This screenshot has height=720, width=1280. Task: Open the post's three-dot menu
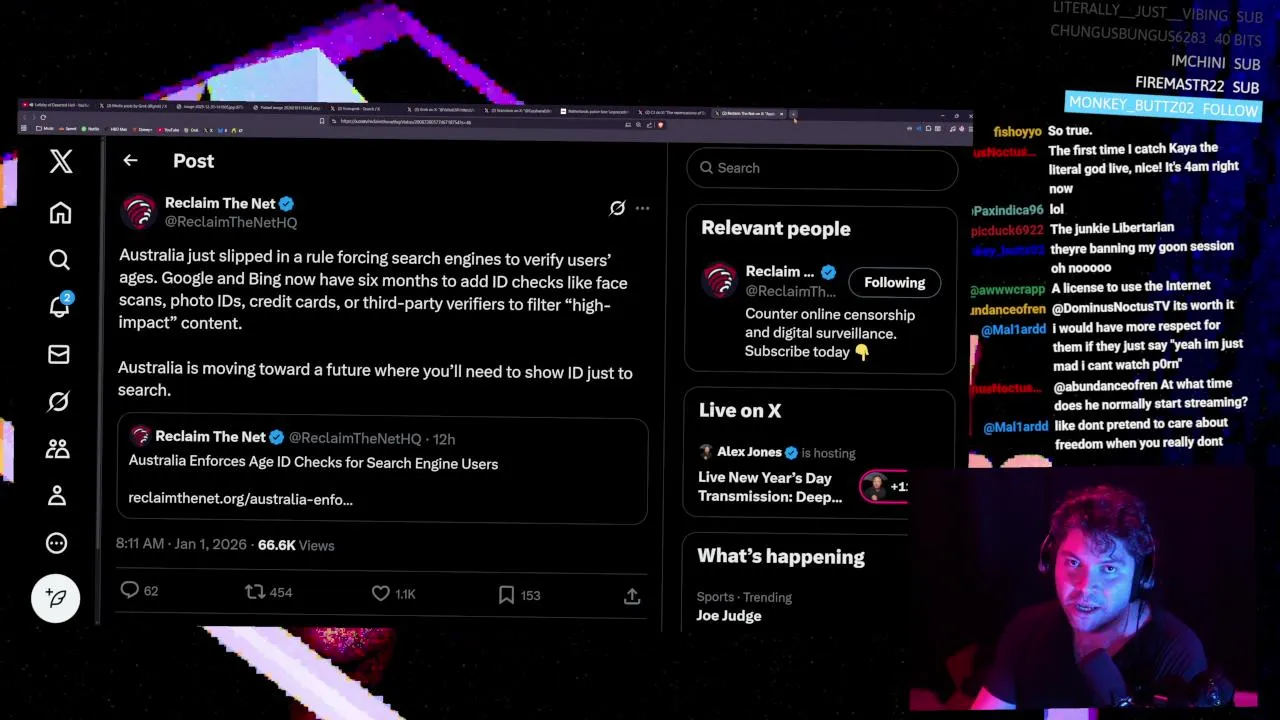(642, 208)
